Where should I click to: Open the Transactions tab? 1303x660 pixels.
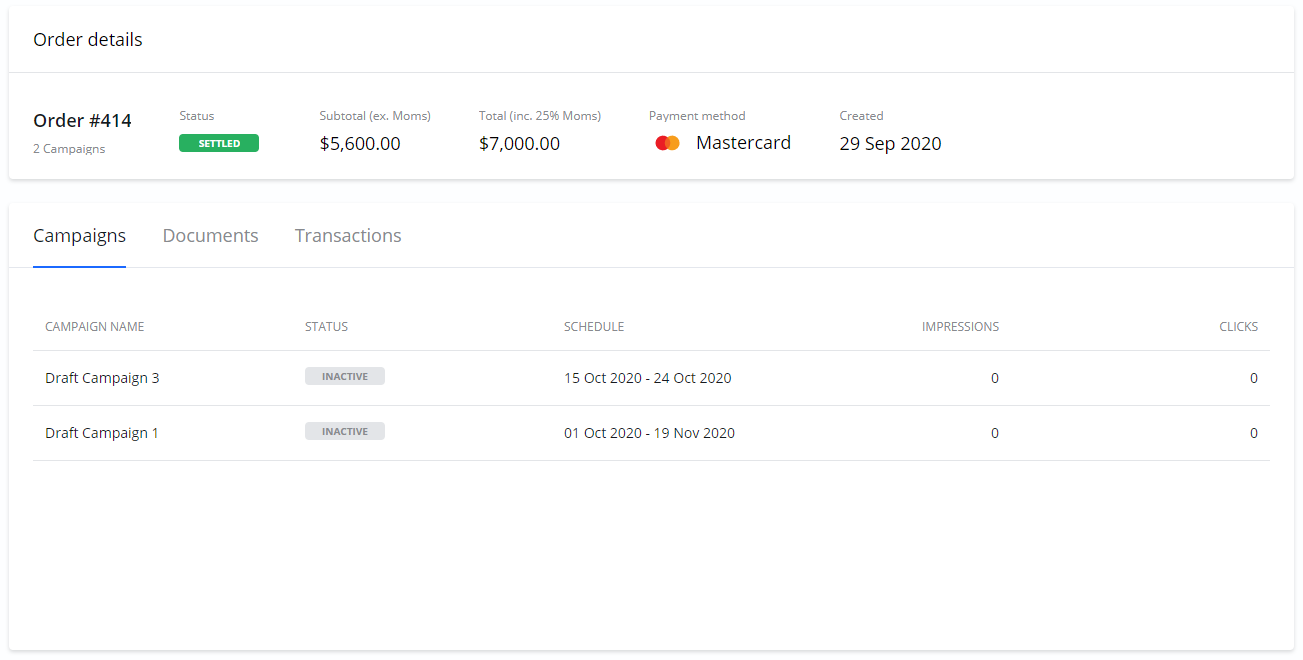point(348,236)
